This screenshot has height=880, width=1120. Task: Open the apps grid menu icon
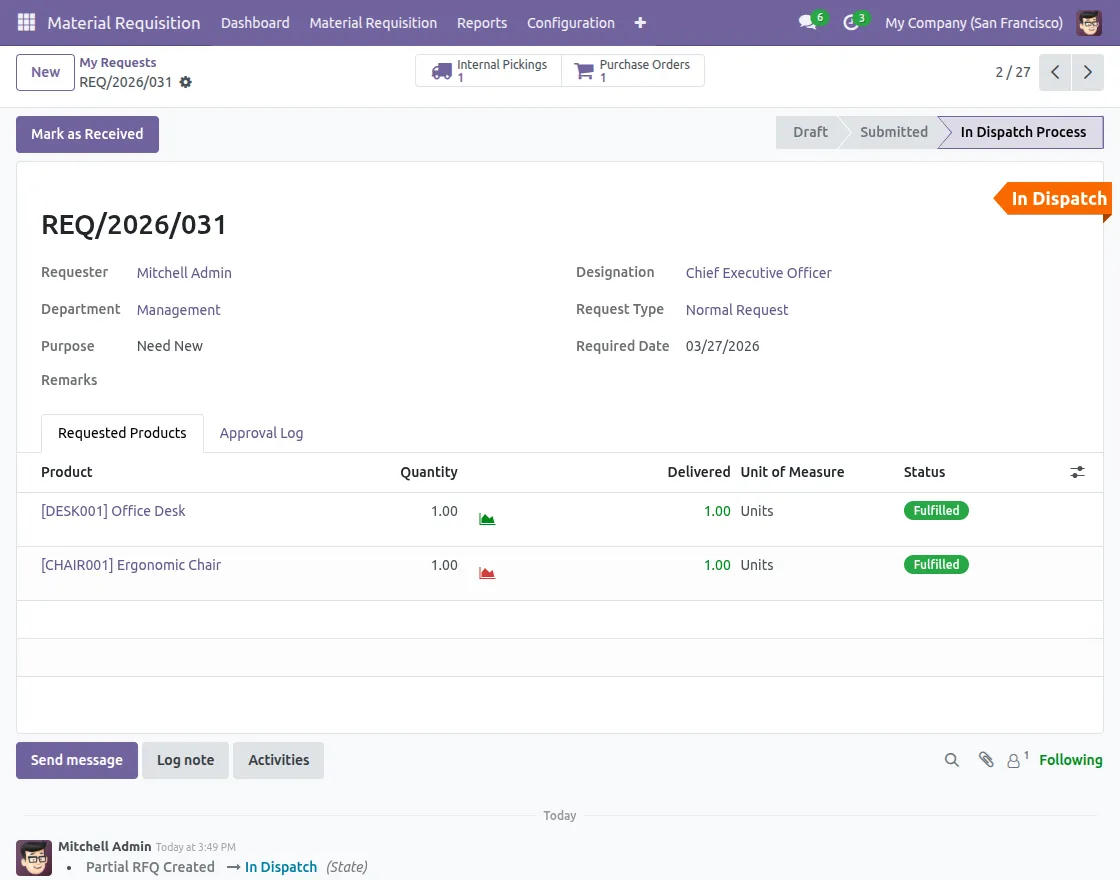click(x=26, y=22)
